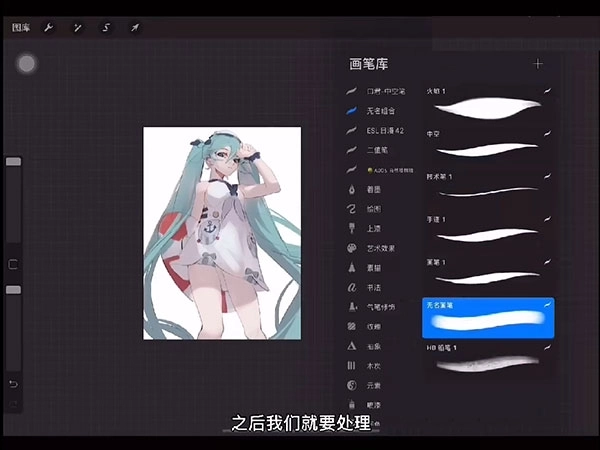Screen dimensions: 600x450
Task: Activate the Selection S tool
Action: (x=105, y=28)
